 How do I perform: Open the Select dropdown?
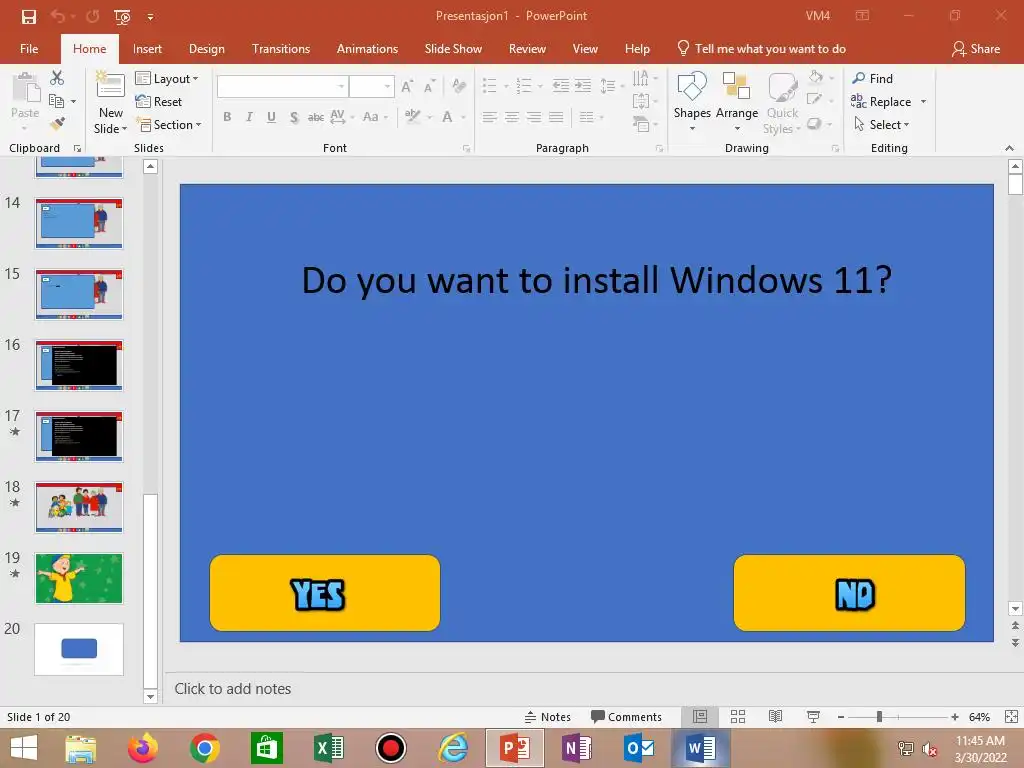(881, 124)
